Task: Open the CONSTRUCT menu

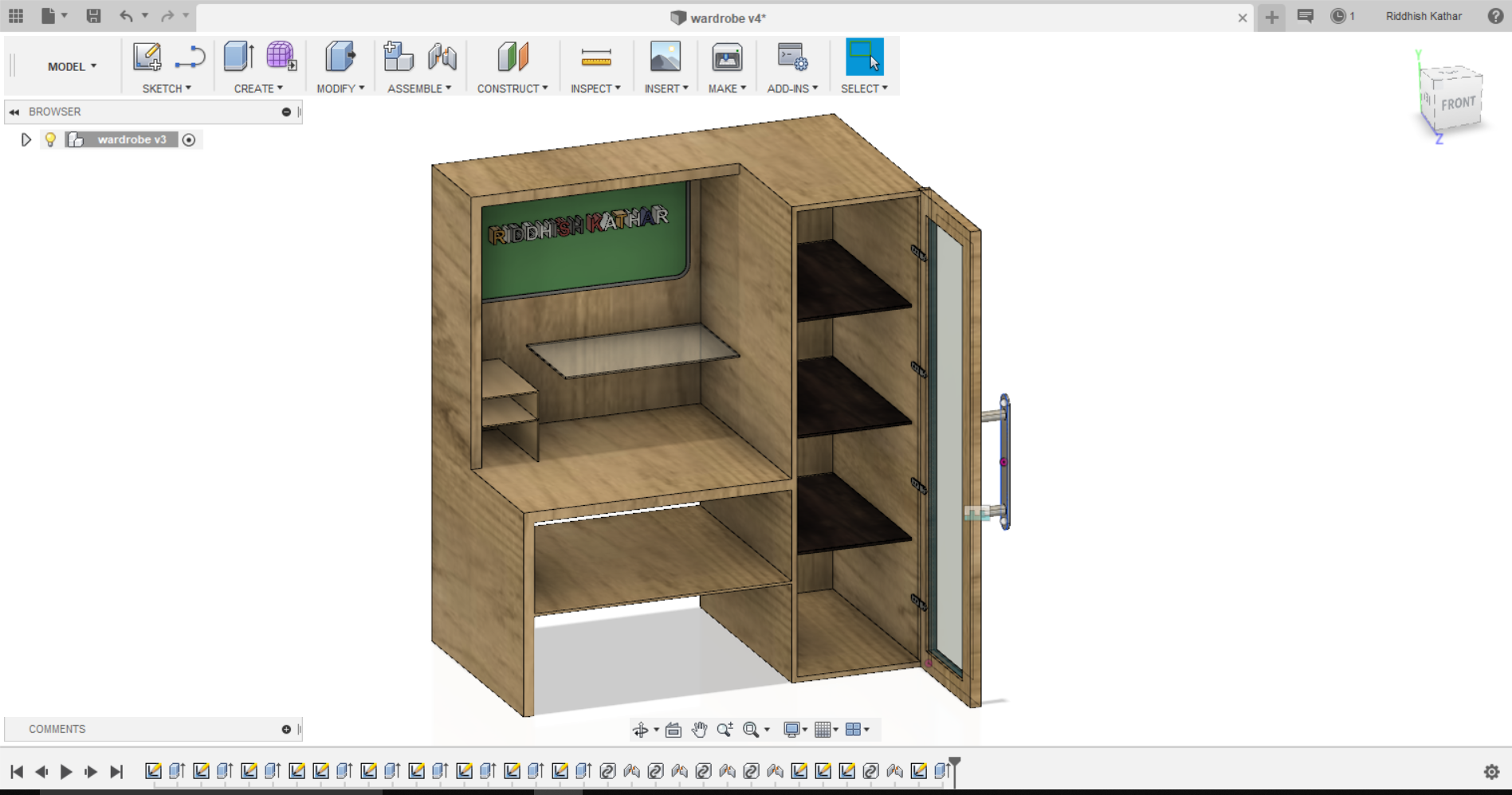Action: click(513, 88)
